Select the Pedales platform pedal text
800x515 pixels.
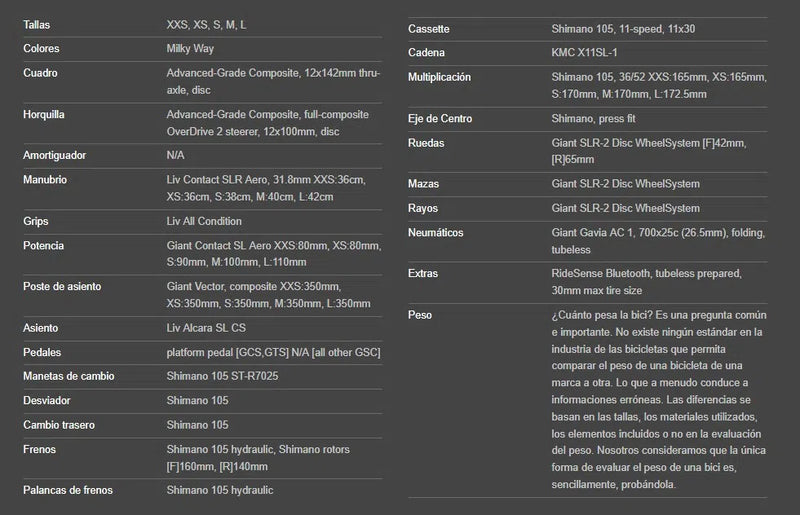click(x=273, y=352)
